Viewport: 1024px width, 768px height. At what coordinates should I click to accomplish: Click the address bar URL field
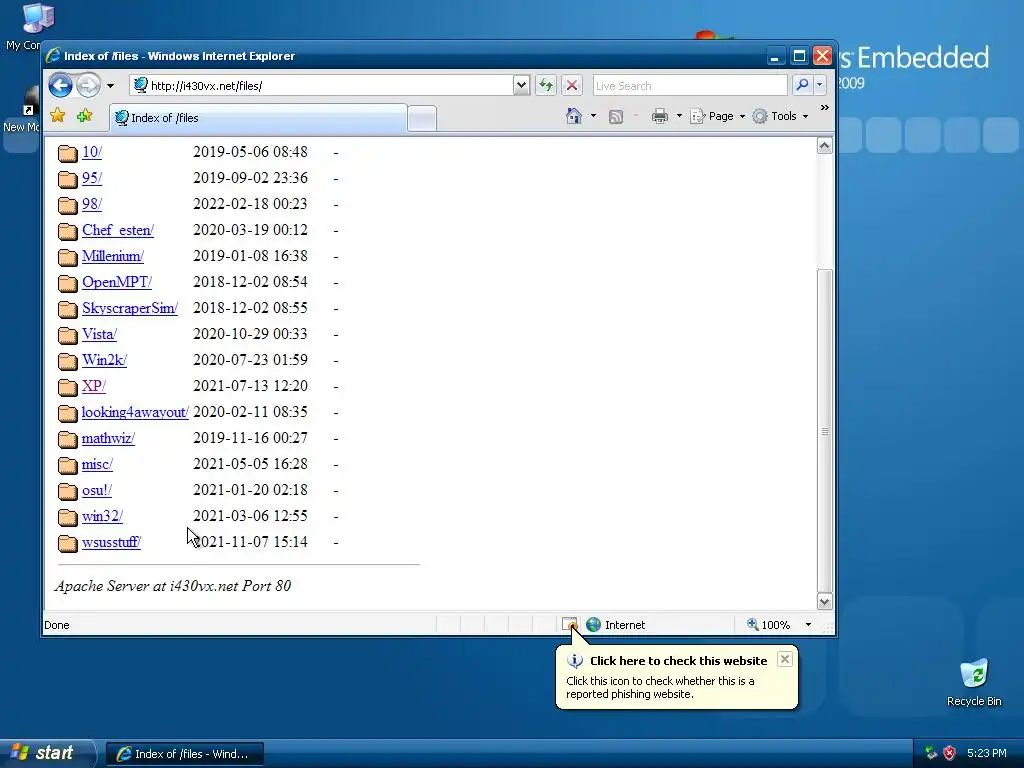(x=322, y=86)
